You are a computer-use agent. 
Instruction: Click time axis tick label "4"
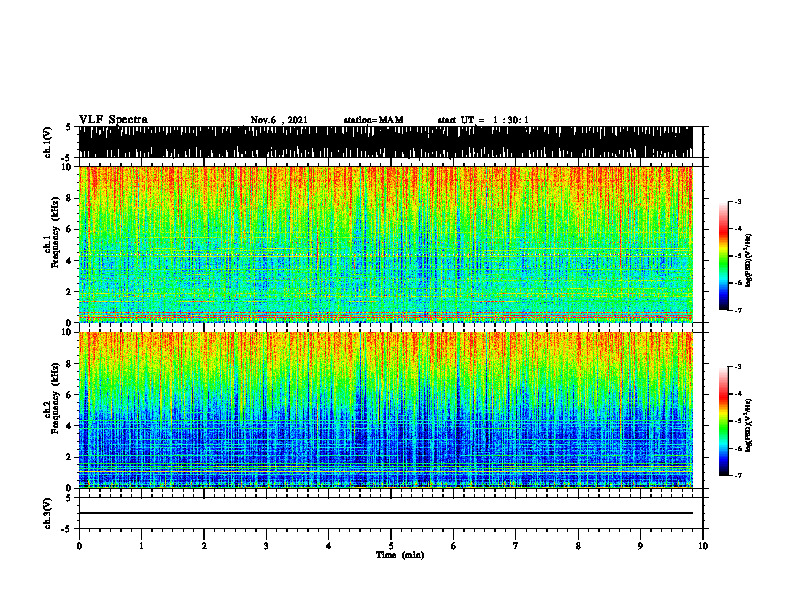329,546
